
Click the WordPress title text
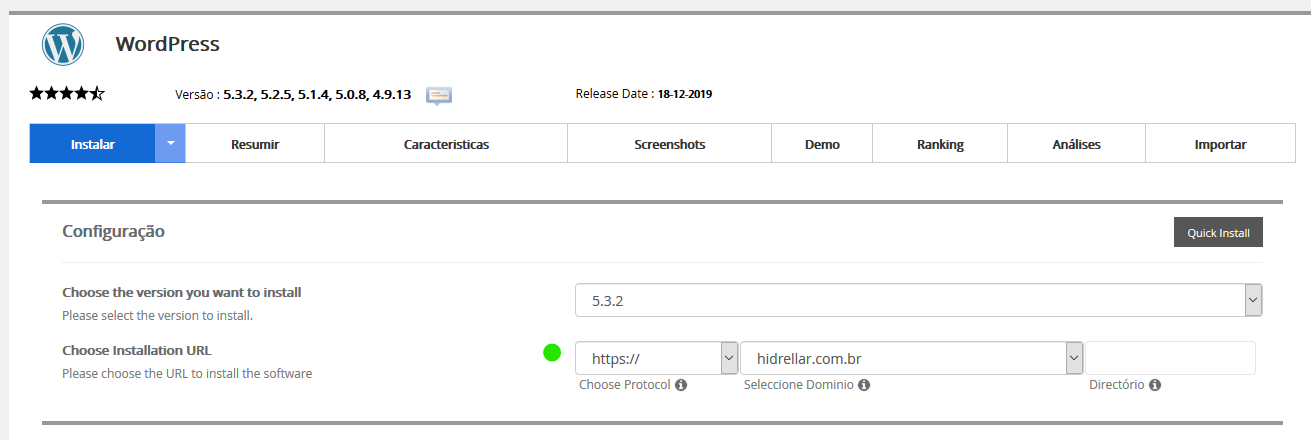167,44
